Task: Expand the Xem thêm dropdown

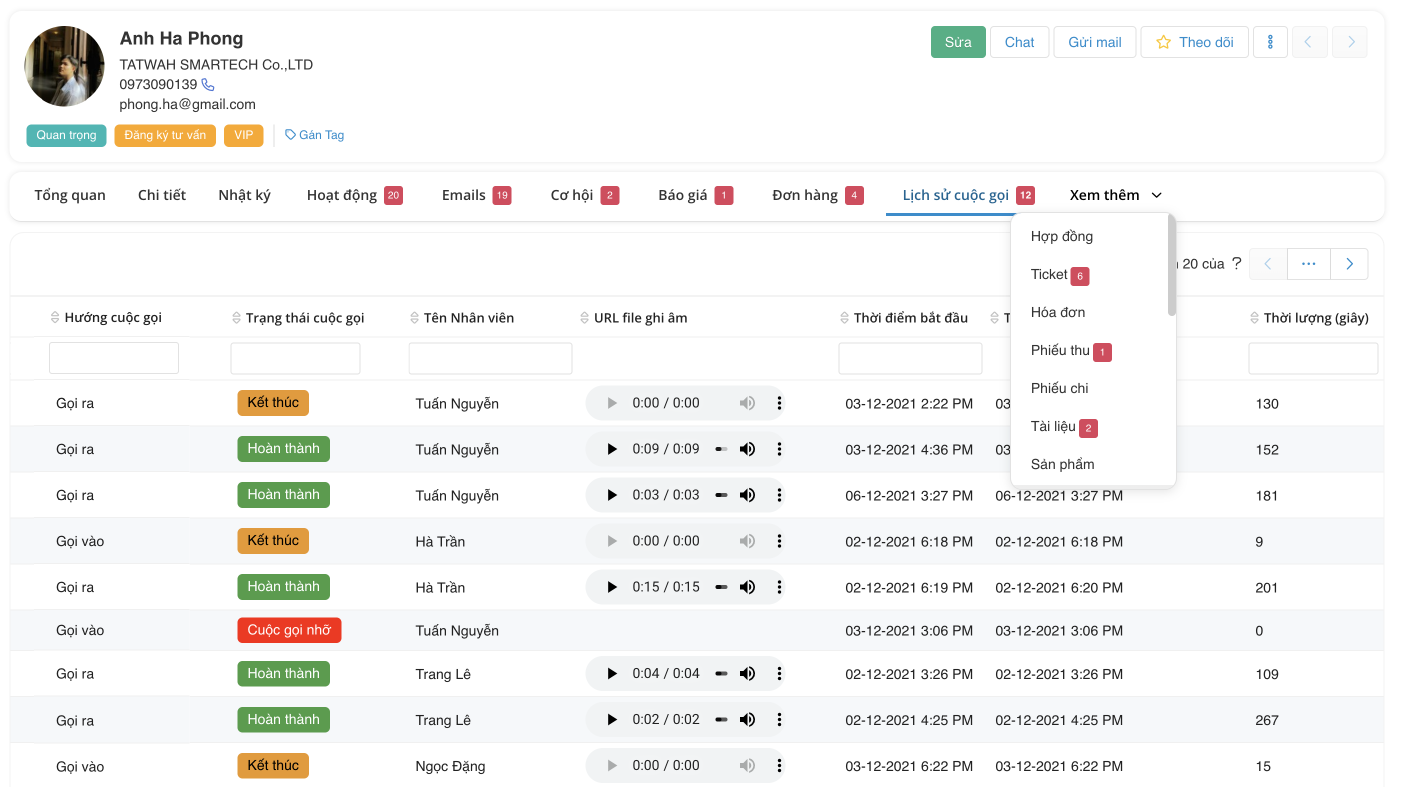Action: point(1115,195)
